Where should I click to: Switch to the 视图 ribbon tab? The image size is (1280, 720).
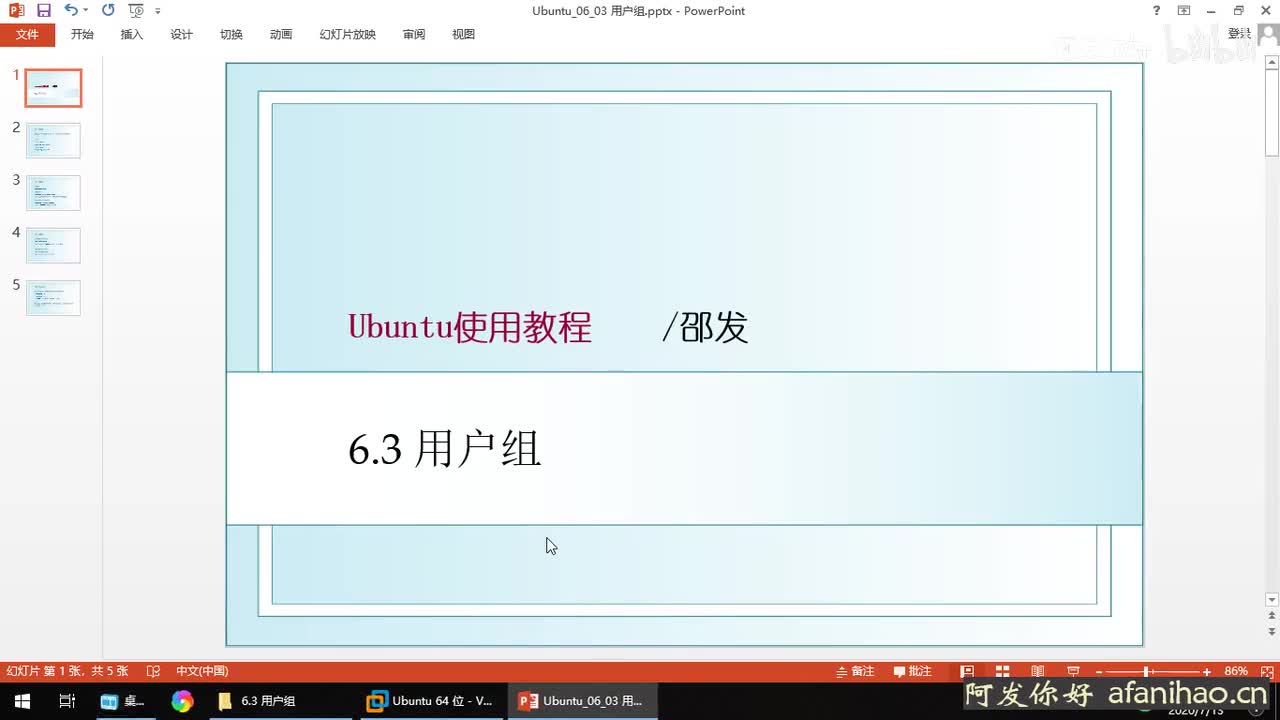(x=464, y=34)
